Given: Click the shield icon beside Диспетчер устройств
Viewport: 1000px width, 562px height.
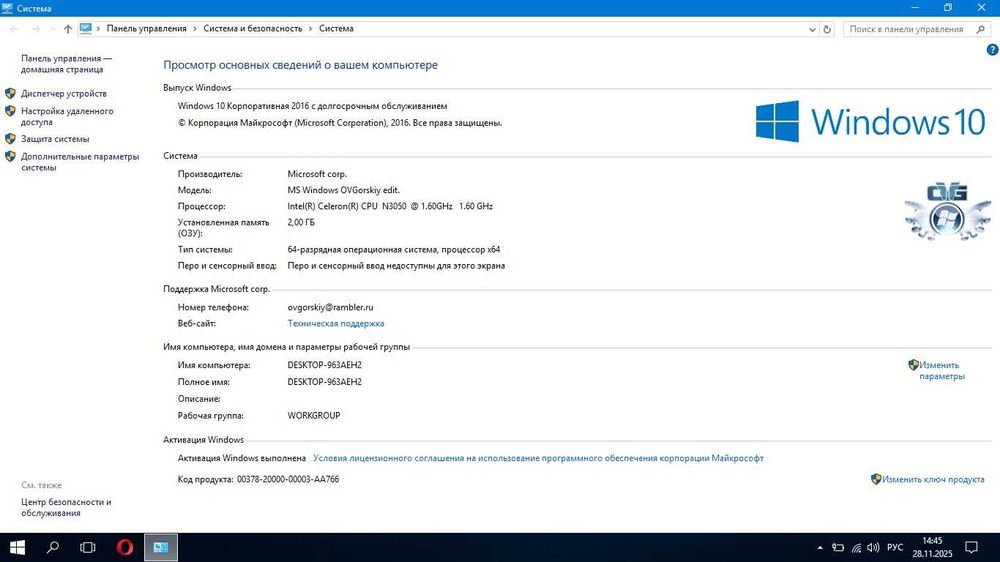Looking at the screenshot, I should tap(10, 93).
